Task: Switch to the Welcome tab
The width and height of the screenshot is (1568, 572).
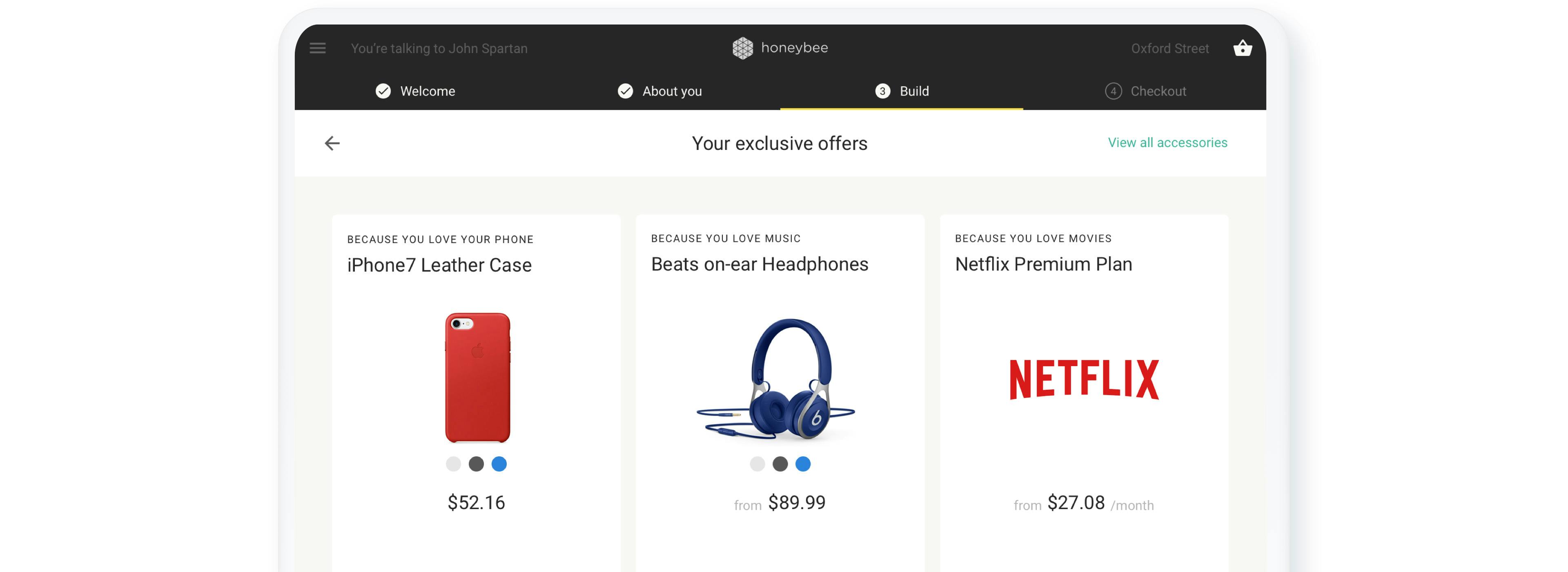Action: [427, 92]
